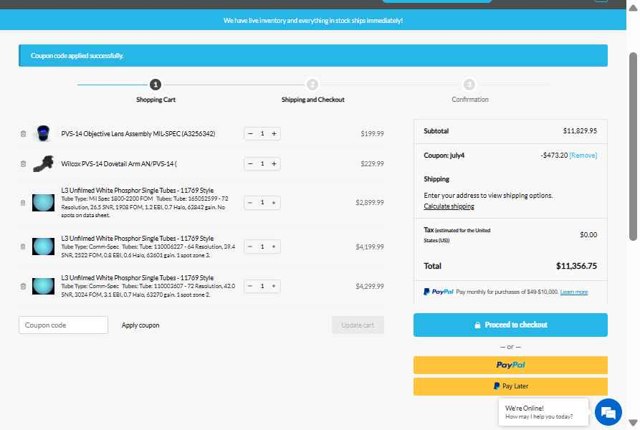This screenshot has width=640, height=430.
Task: Open Wilcox Dovetail Arm product thumbnail
Action: click(x=43, y=164)
